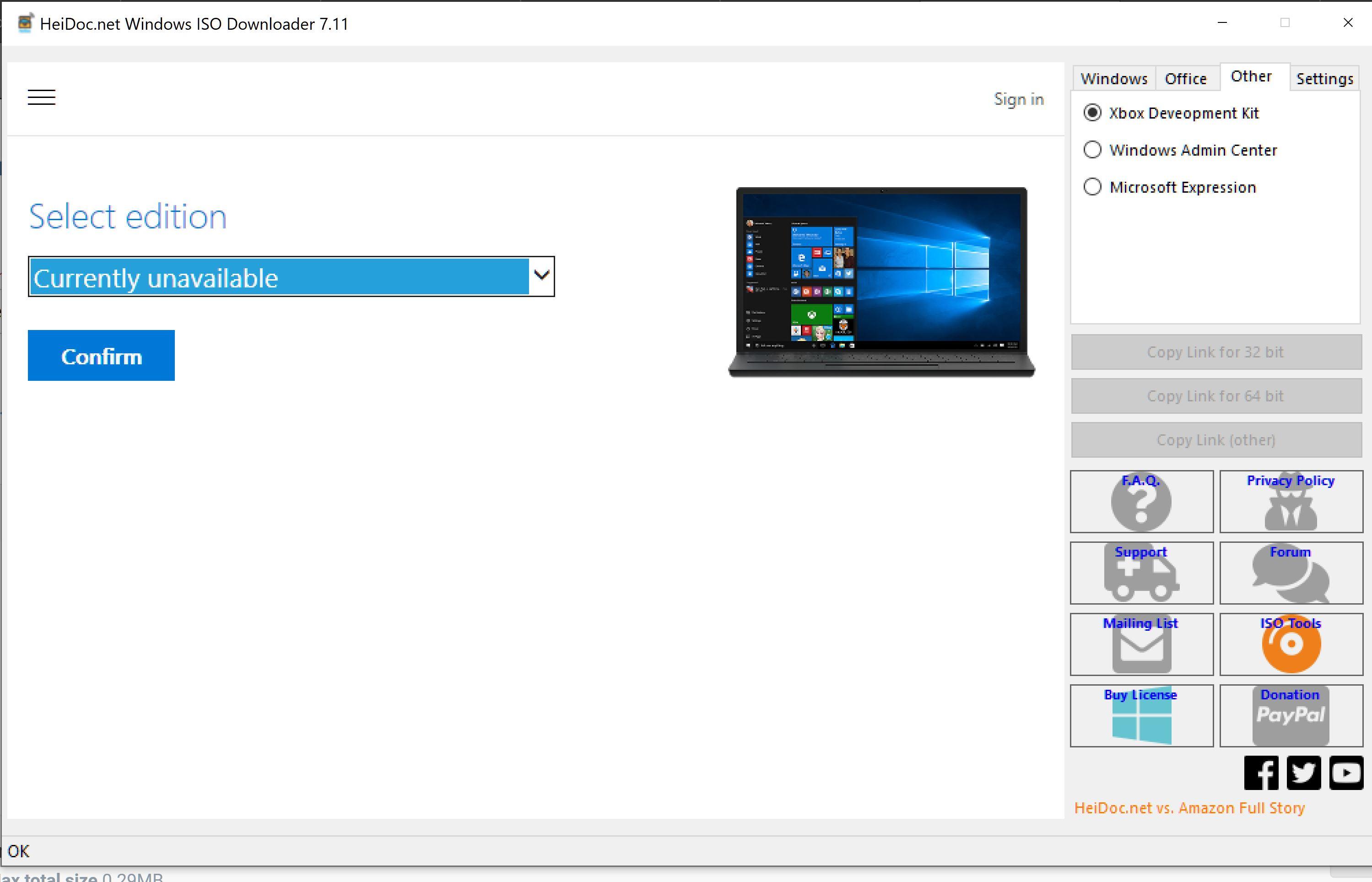Click the Mailing List envelope icon
Viewport: 1372px width, 882px height.
1141,644
